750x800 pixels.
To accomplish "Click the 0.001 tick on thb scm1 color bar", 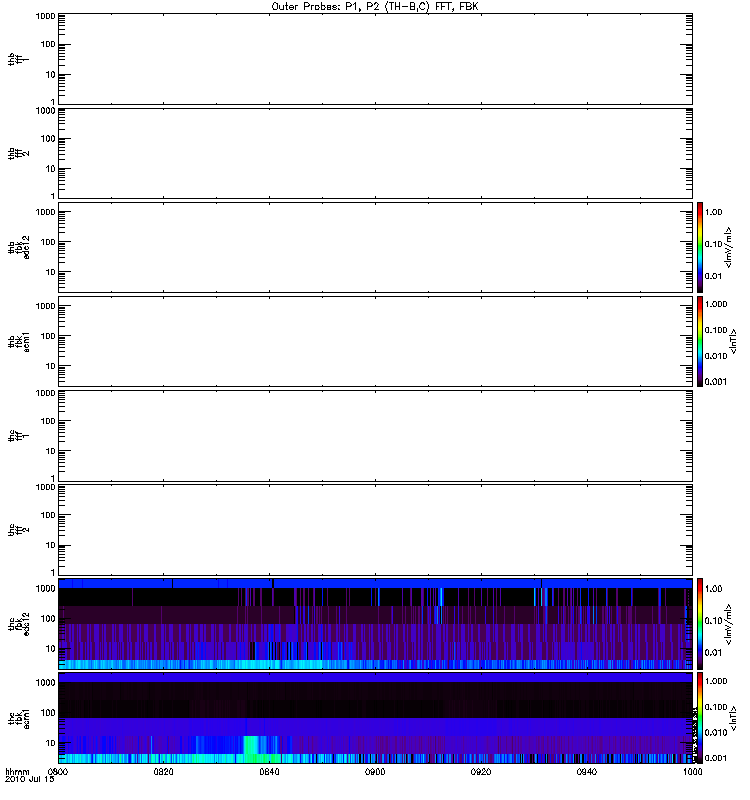I will tap(716, 382).
